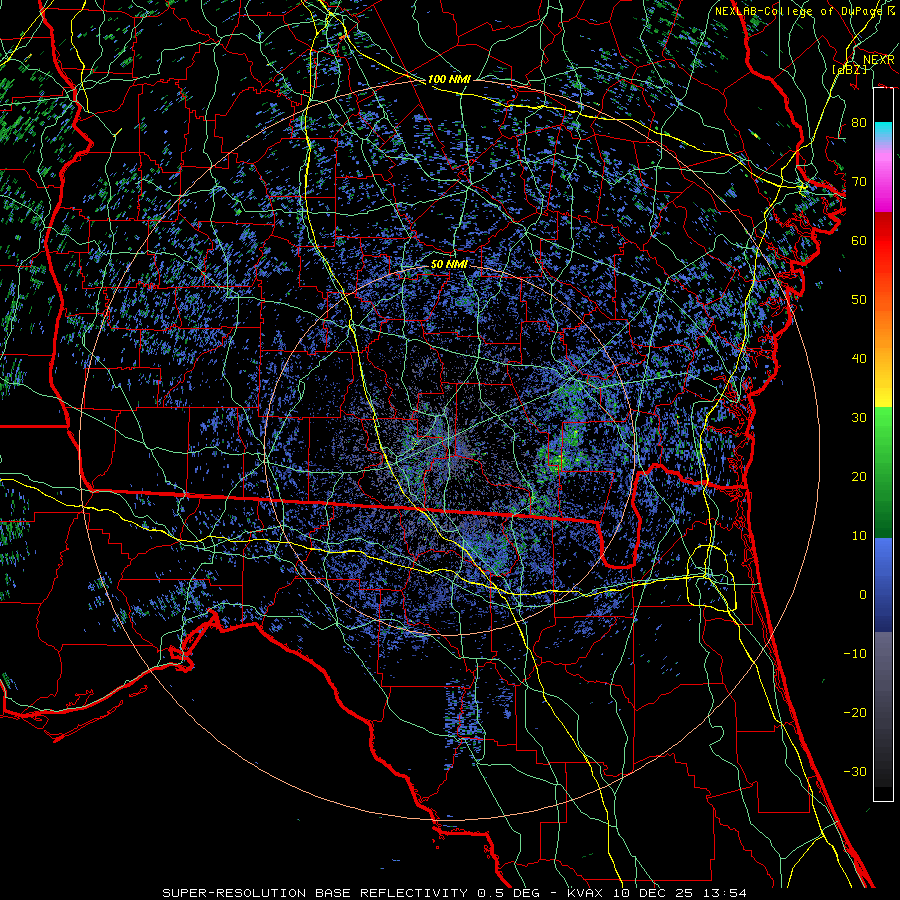Click the -20 value on the dBZ scale
The height and width of the screenshot is (900, 900).
[x=855, y=712]
